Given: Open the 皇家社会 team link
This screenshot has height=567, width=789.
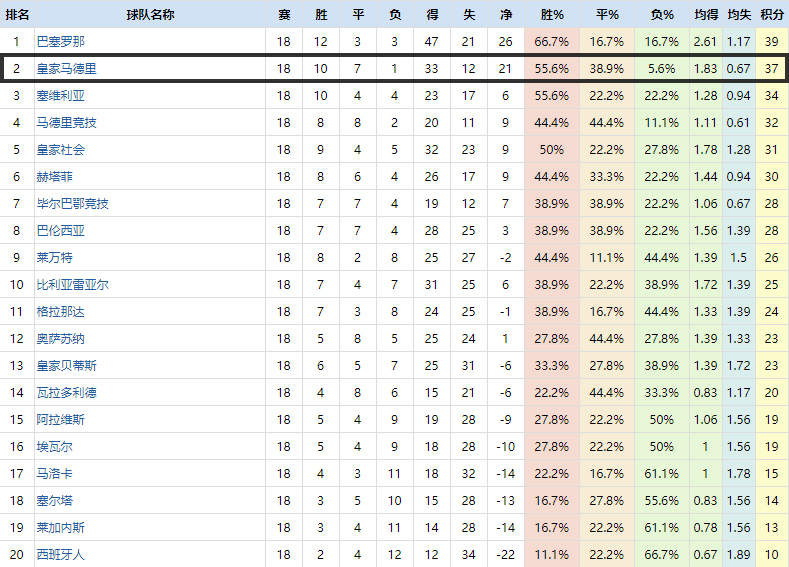Looking at the screenshot, I should pyautogui.click(x=60, y=149).
